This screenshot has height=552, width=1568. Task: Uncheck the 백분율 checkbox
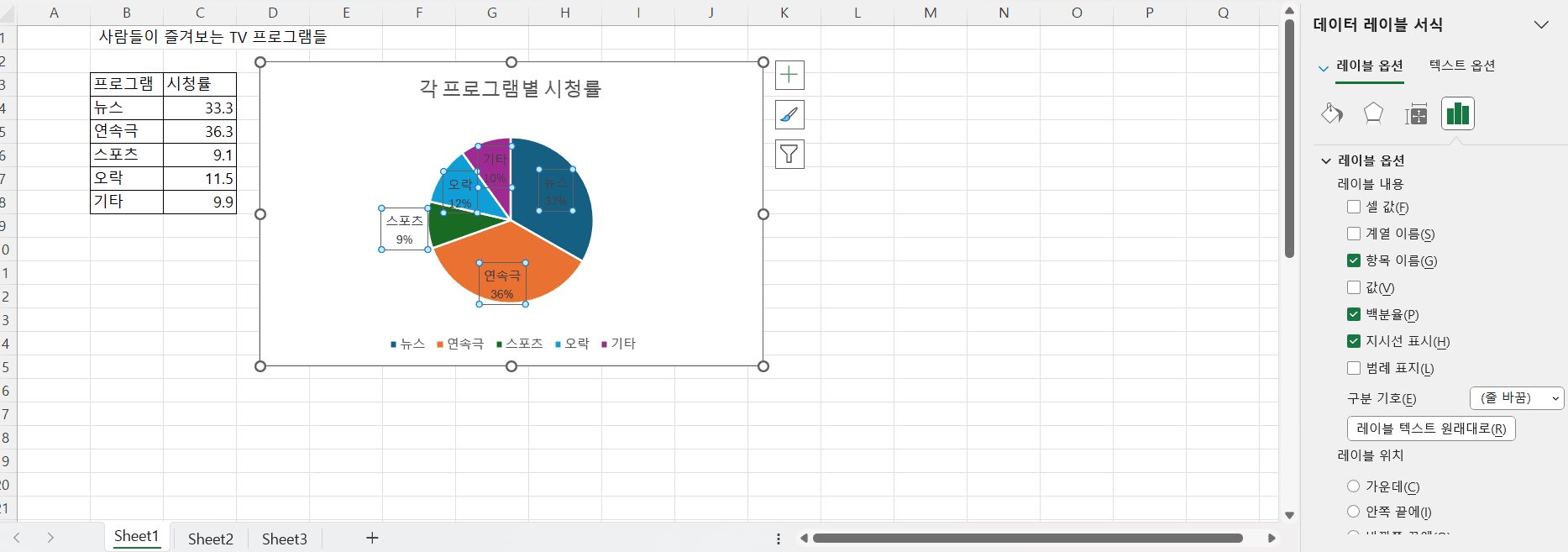pos(1353,314)
